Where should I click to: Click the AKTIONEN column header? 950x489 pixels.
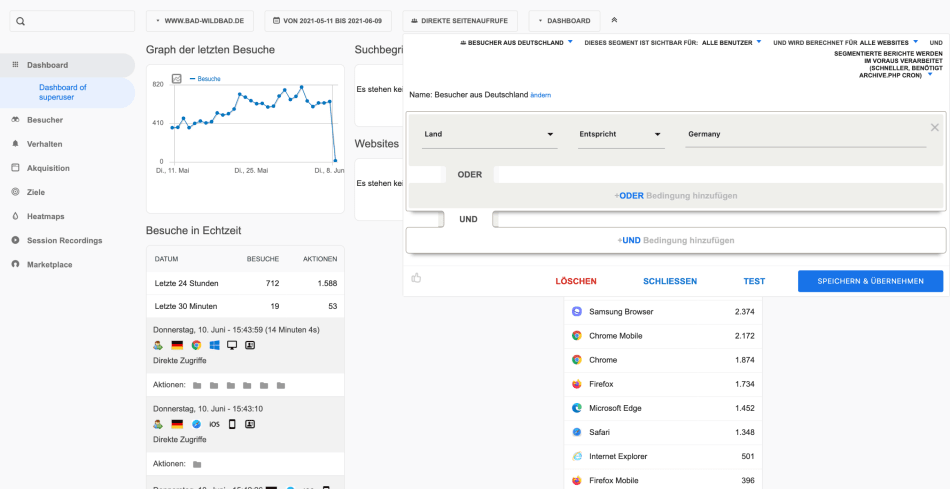pos(320,259)
